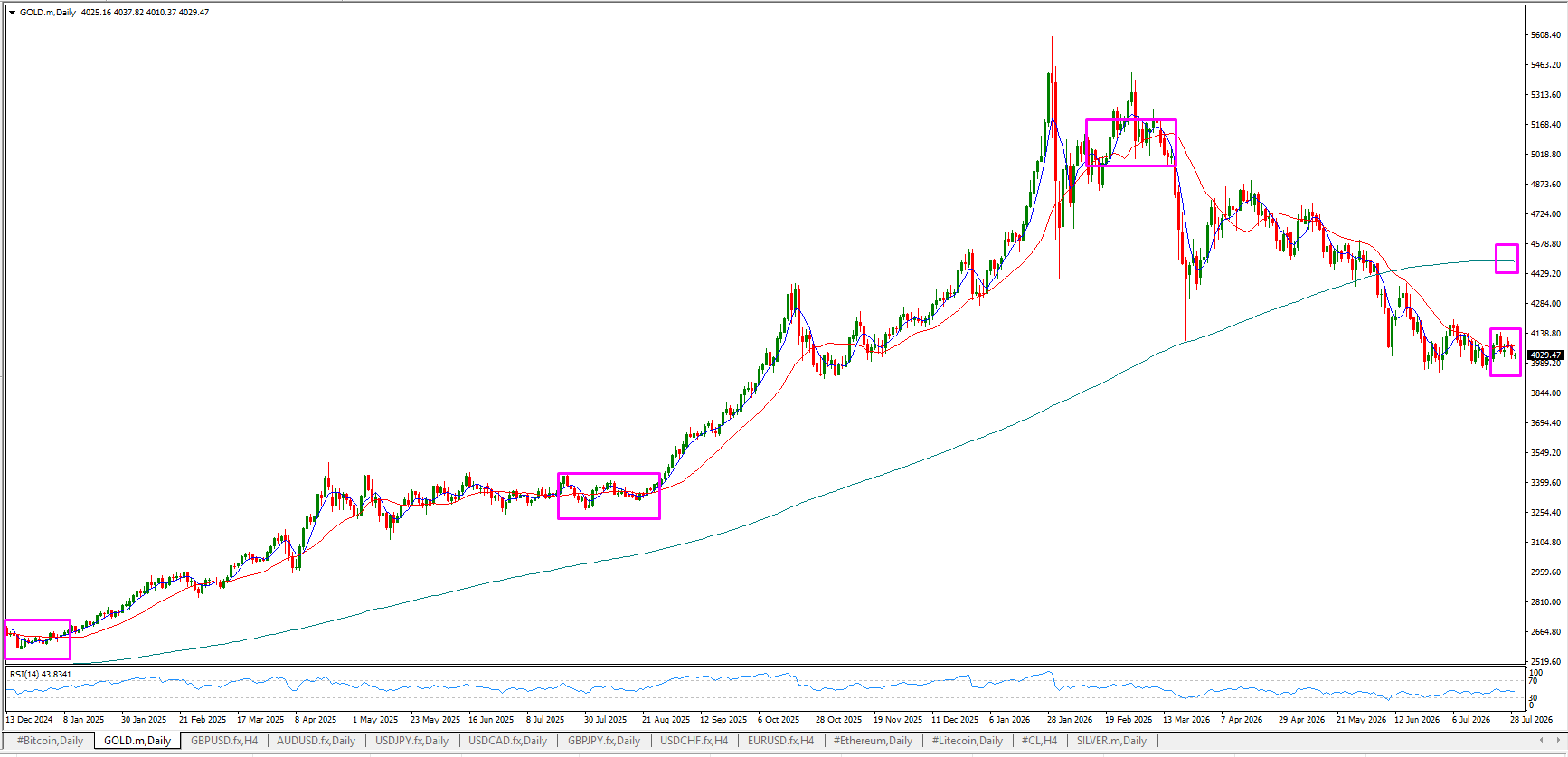Click the 5168.40 price axis label
The width and height of the screenshot is (1568, 757).
(x=1545, y=125)
